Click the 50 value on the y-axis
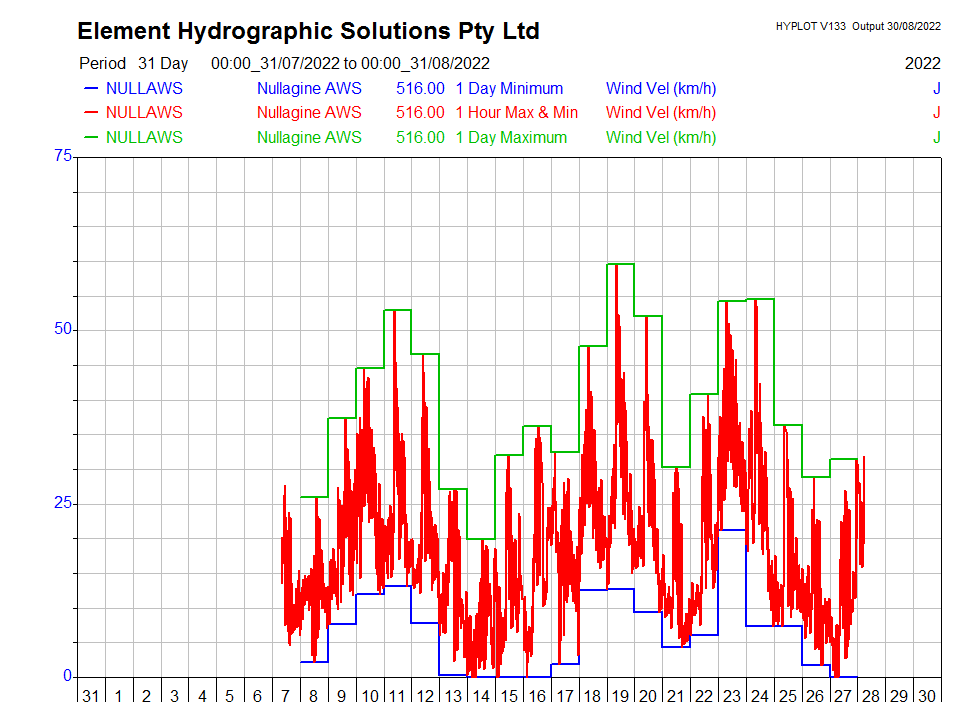Viewport: 968px width, 726px height. (63, 329)
